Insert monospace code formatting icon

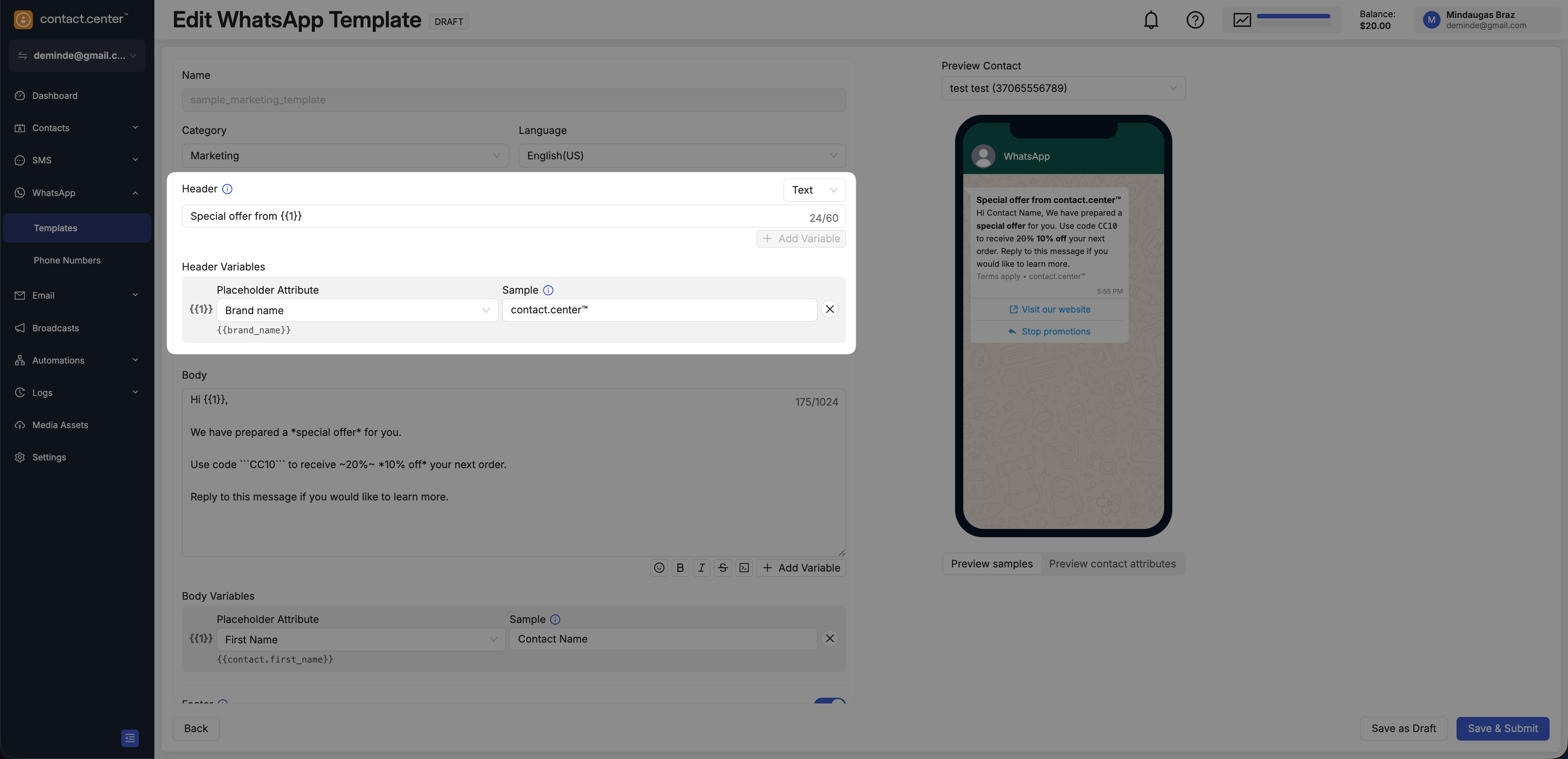[x=744, y=568]
